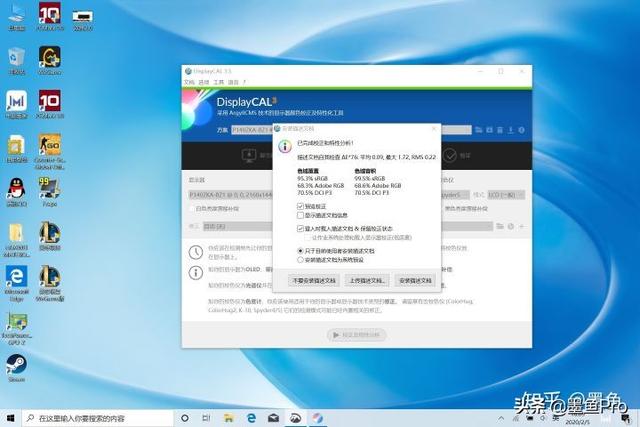Toggle load calibration on login checkbox
Viewport: 640px width, 427px height.
point(300,229)
